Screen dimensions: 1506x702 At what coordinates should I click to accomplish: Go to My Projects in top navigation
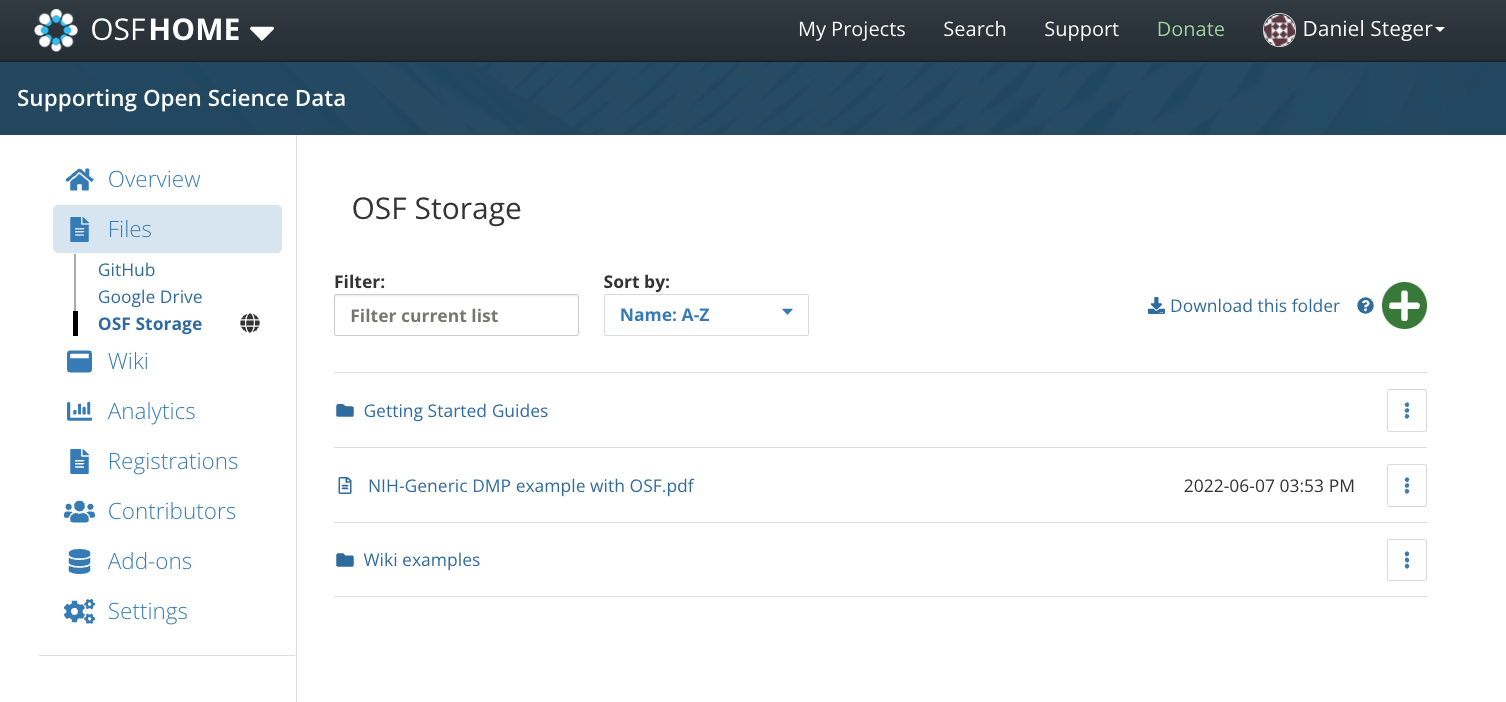[x=851, y=30]
